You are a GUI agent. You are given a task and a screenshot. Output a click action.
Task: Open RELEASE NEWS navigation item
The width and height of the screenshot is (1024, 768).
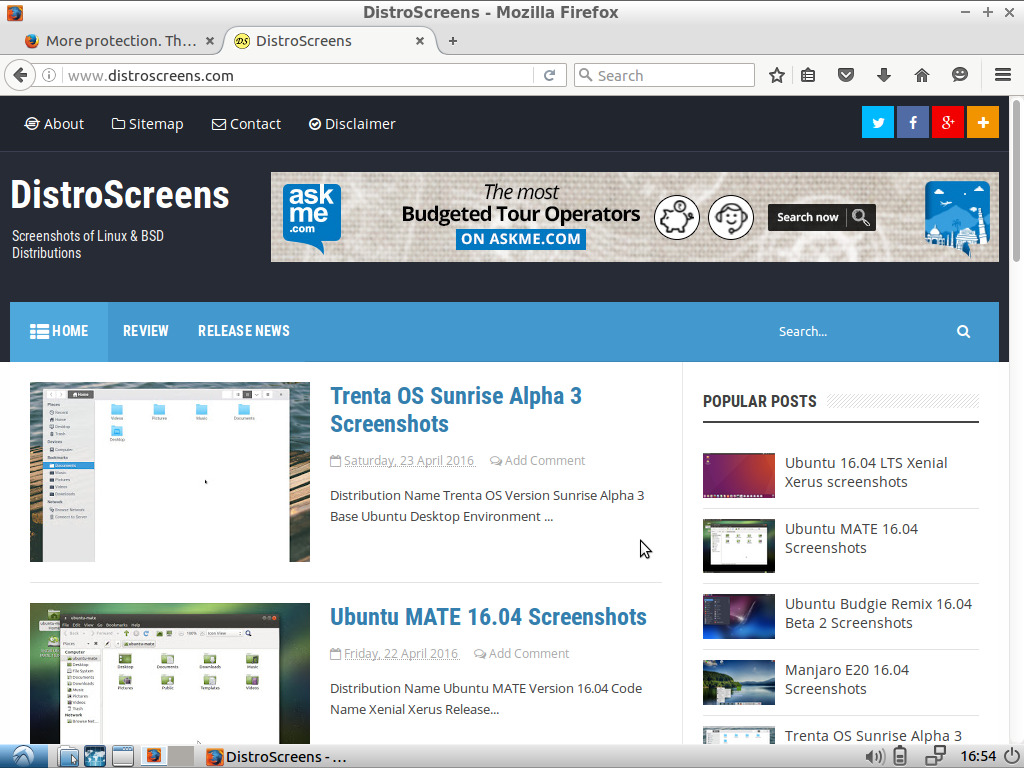[244, 331]
